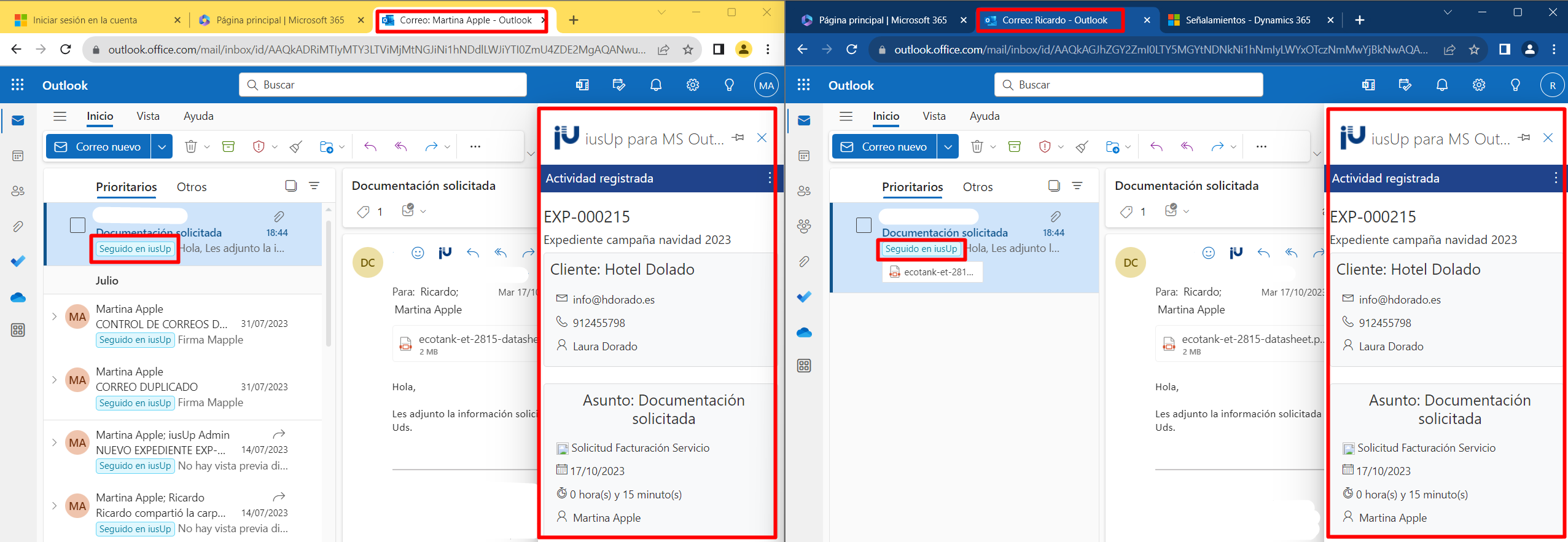Check the Documentación solicitada message in left window
This screenshot has width=1568, height=542.
[77, 226]
